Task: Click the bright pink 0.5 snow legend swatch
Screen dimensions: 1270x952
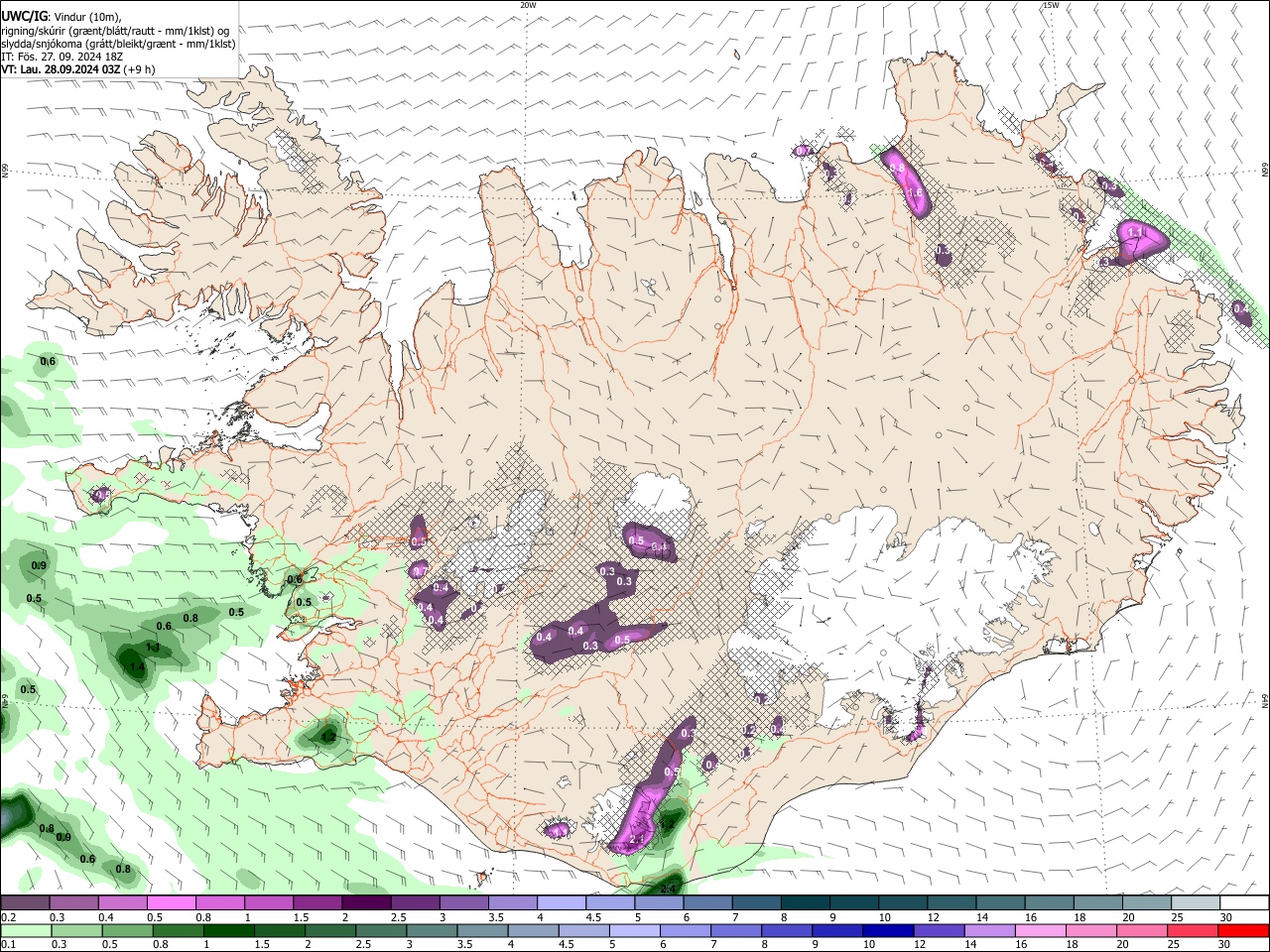Action: pos(171,903)
